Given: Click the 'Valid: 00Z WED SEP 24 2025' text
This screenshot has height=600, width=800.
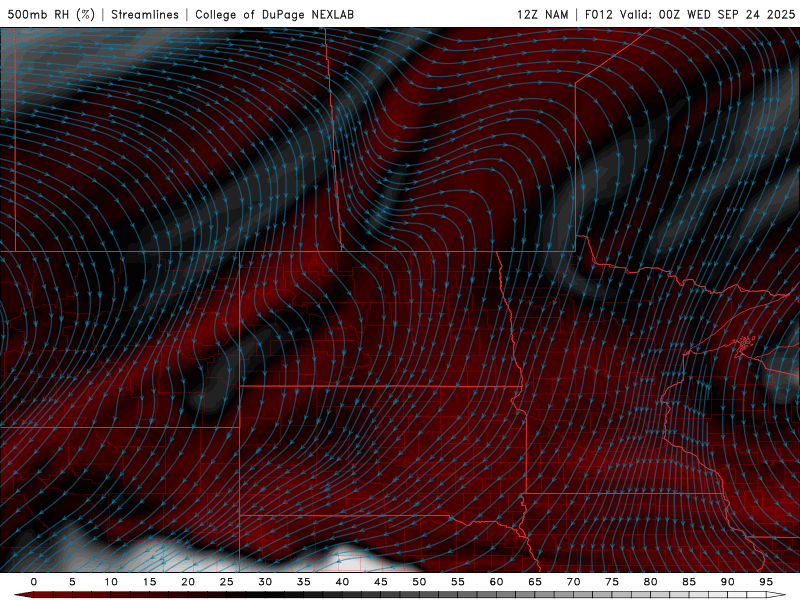Looking at the screenshot, I should [x=708, y=14].
